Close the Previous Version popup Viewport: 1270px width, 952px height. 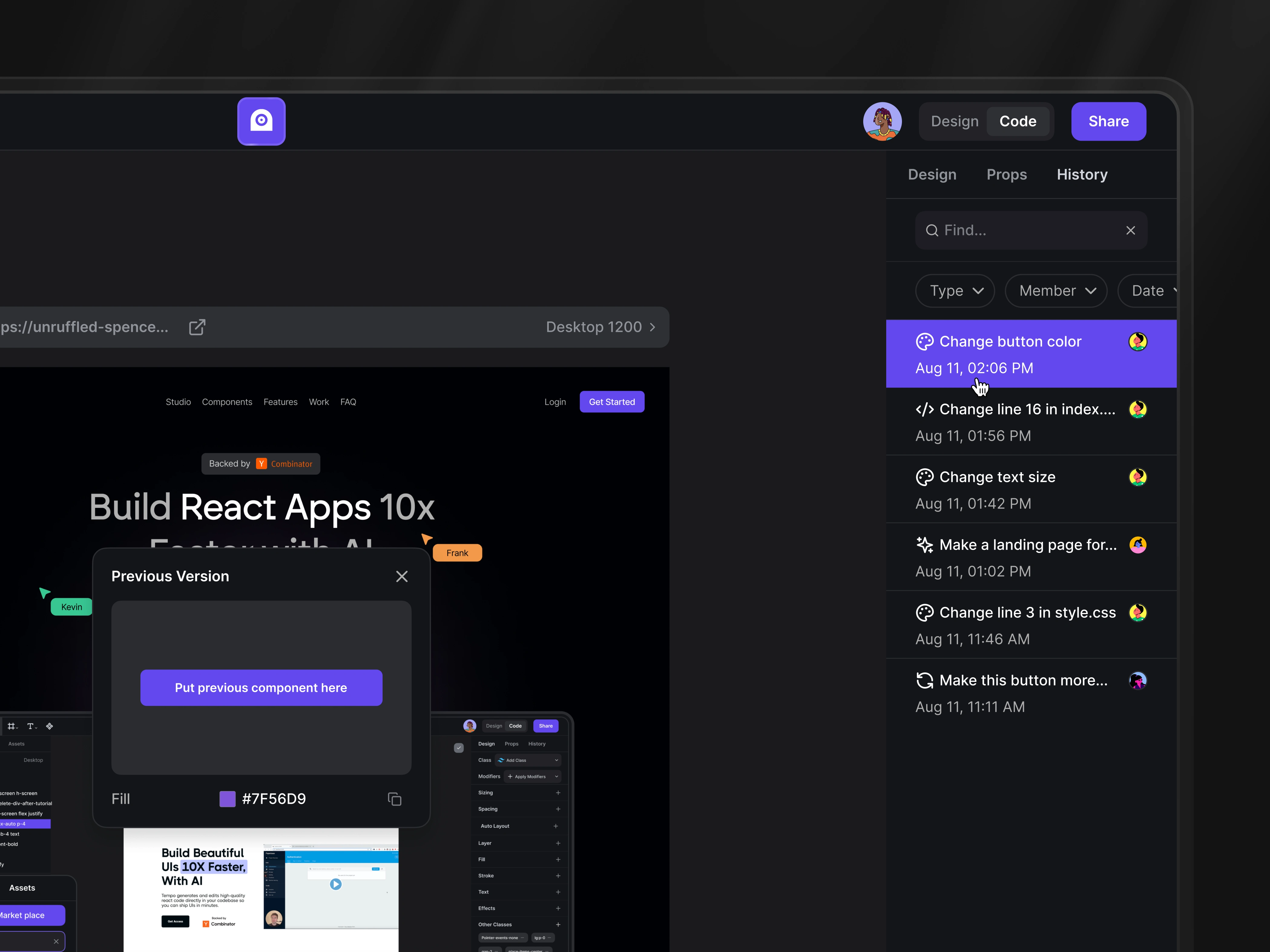tap(402, 576)
